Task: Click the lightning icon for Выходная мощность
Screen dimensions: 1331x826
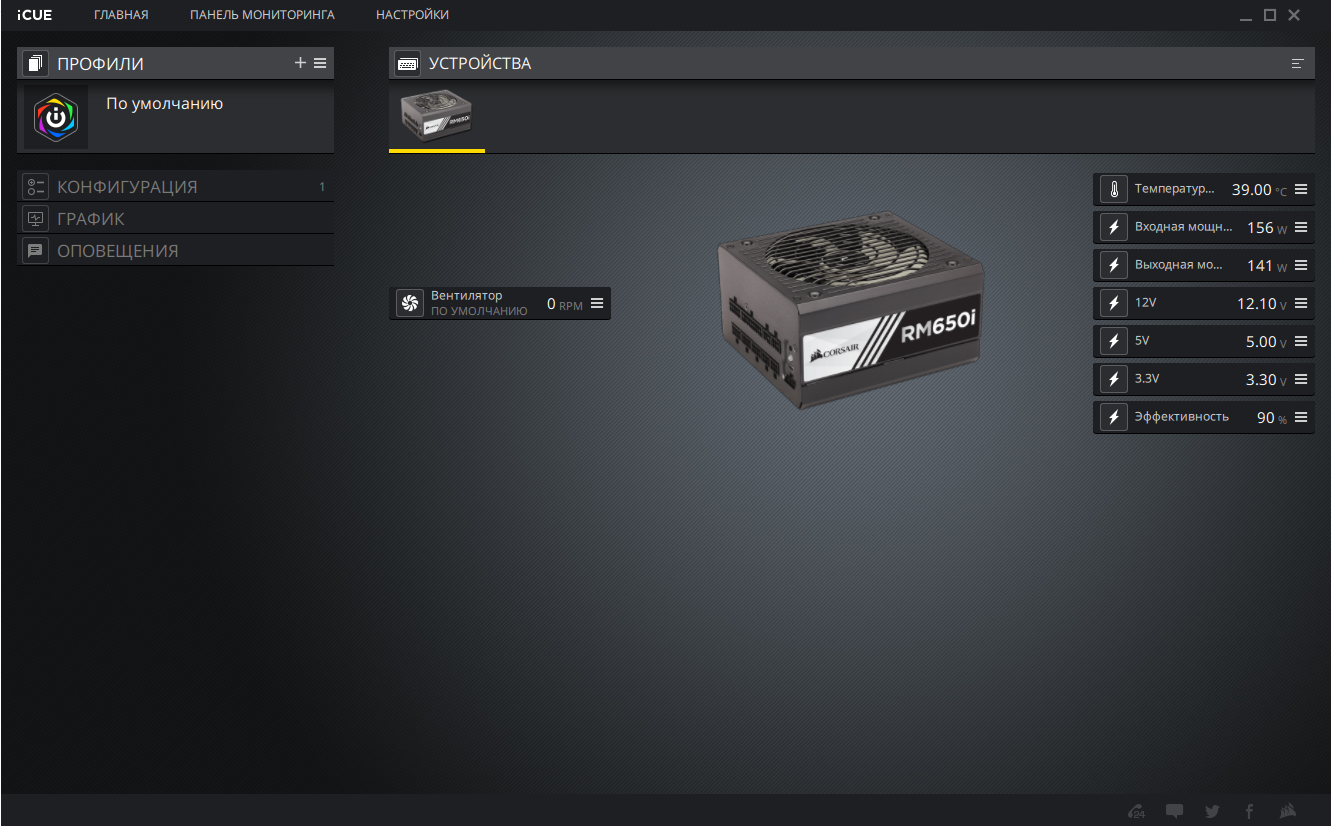Action: (1113, 265)
